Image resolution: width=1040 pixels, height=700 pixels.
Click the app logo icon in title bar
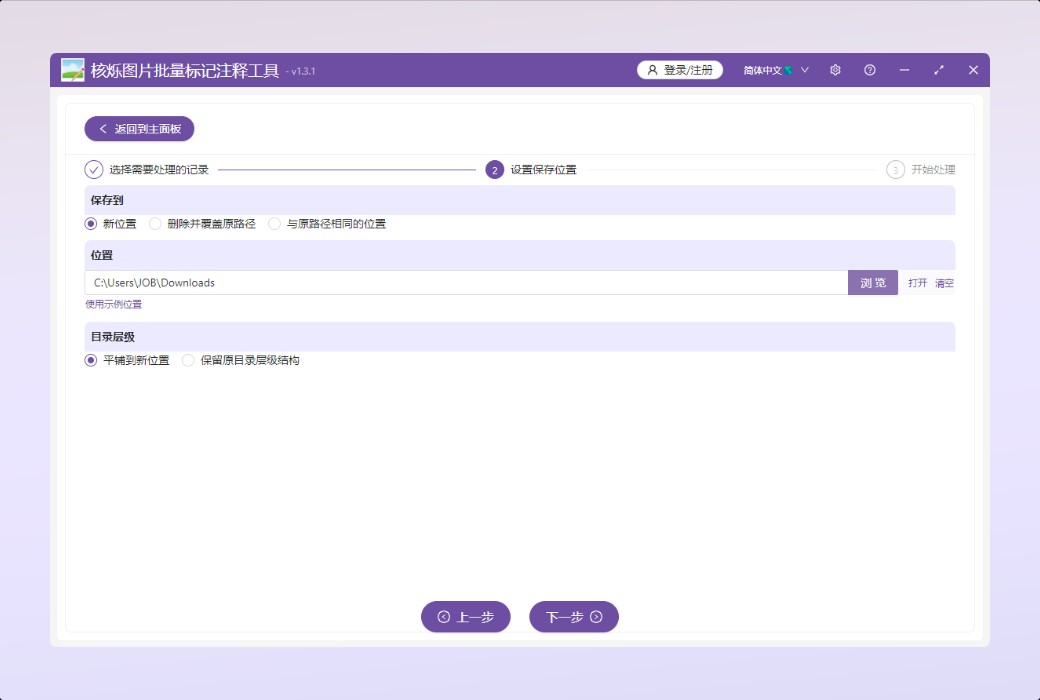[x=72, y=70]
